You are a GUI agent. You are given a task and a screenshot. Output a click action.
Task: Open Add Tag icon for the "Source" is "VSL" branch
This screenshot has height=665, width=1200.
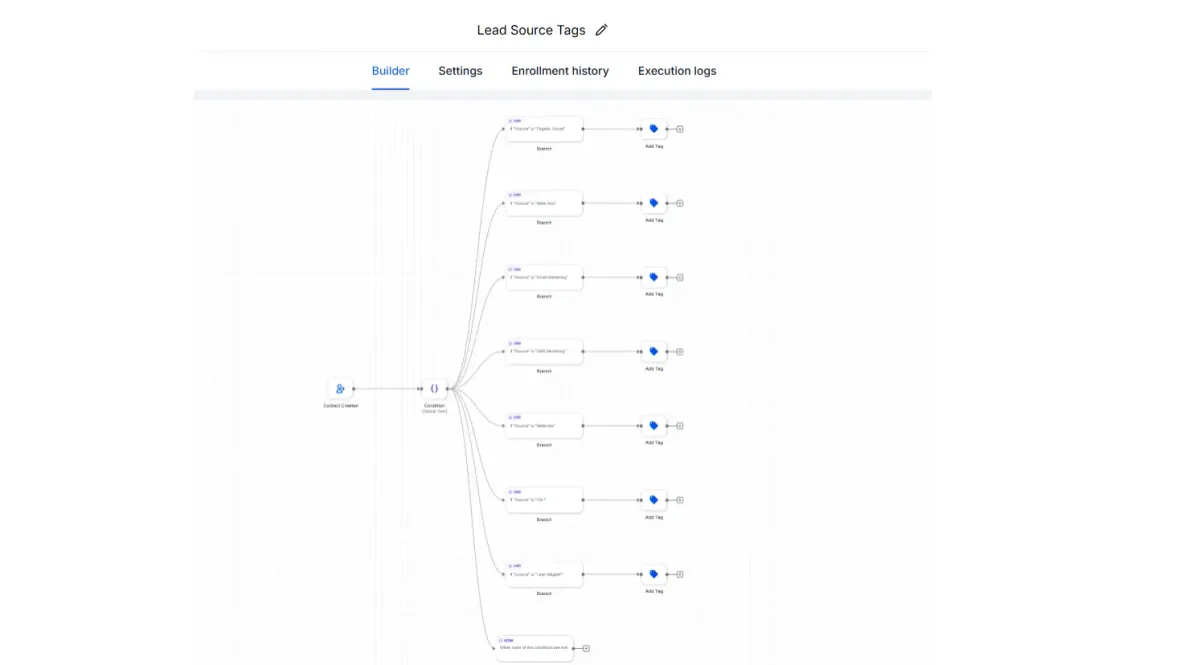[x=654, y=500]
